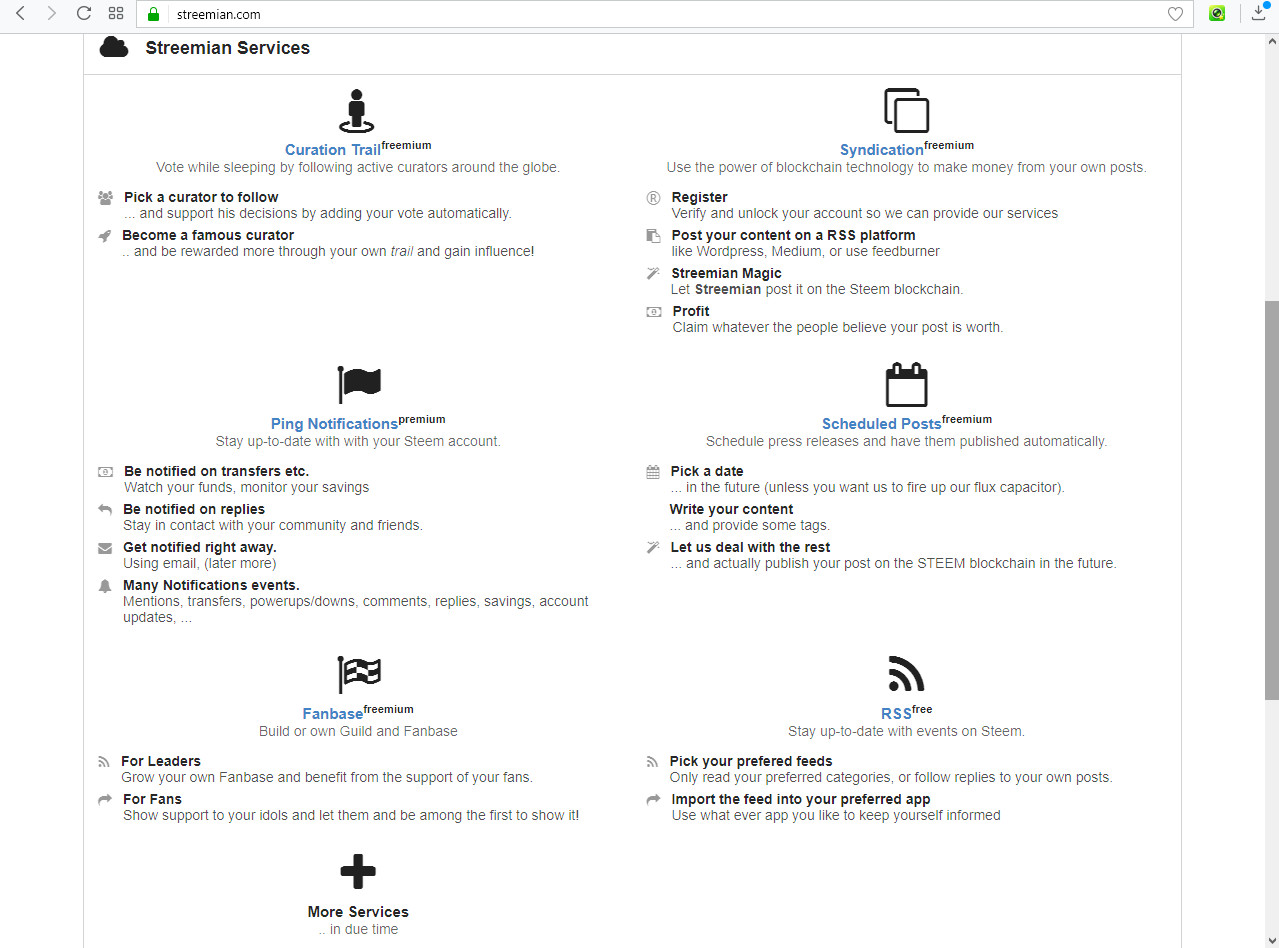Click the magic wand icon beside Streemian Magic

tap(653, 274)
